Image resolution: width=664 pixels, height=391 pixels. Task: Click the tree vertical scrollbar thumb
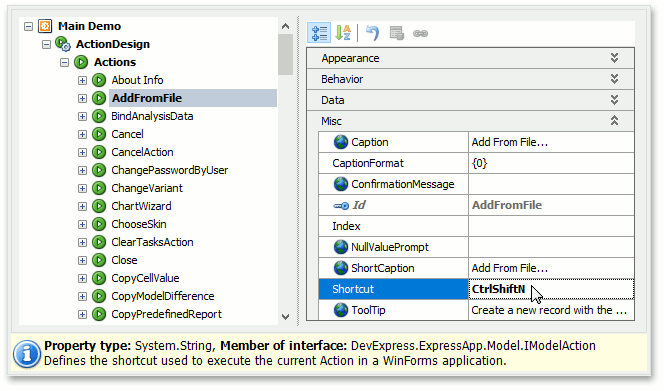(x=285, y=55)
